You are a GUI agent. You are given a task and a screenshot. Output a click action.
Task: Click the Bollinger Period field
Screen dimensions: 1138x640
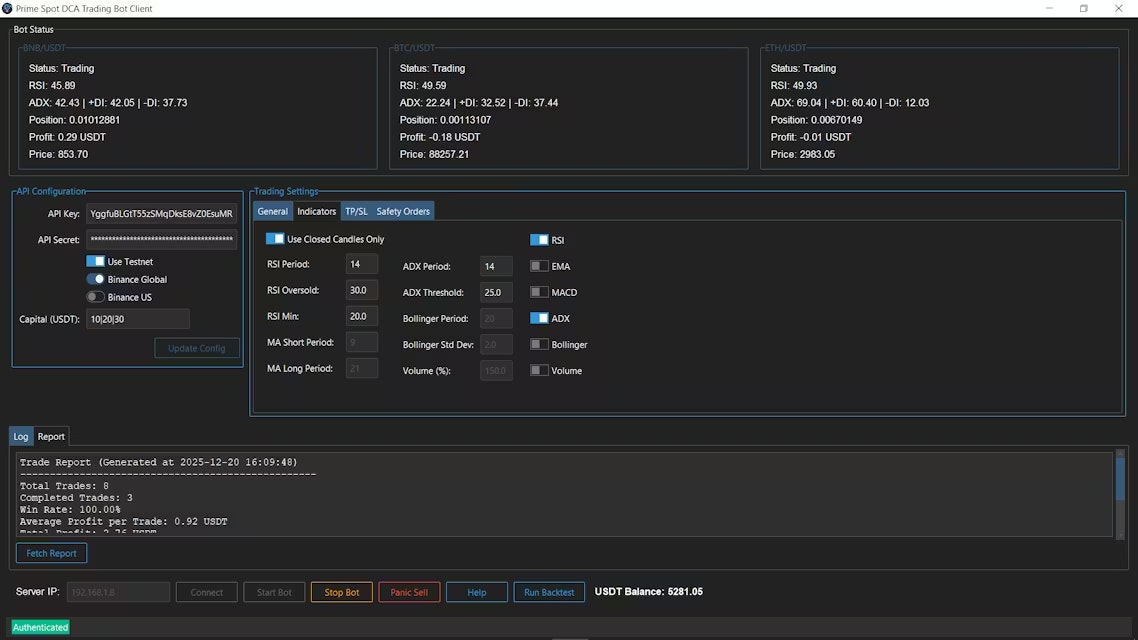click(496, 319)
